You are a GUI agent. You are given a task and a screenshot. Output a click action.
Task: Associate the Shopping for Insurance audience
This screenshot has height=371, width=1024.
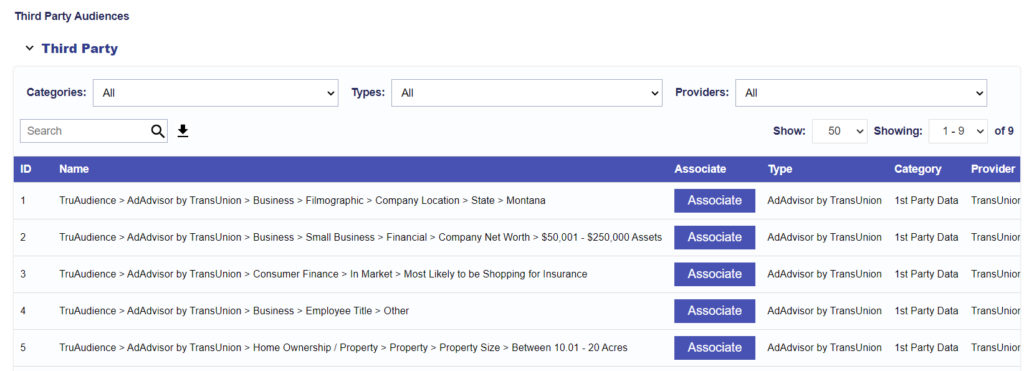[x=714, y=274]
